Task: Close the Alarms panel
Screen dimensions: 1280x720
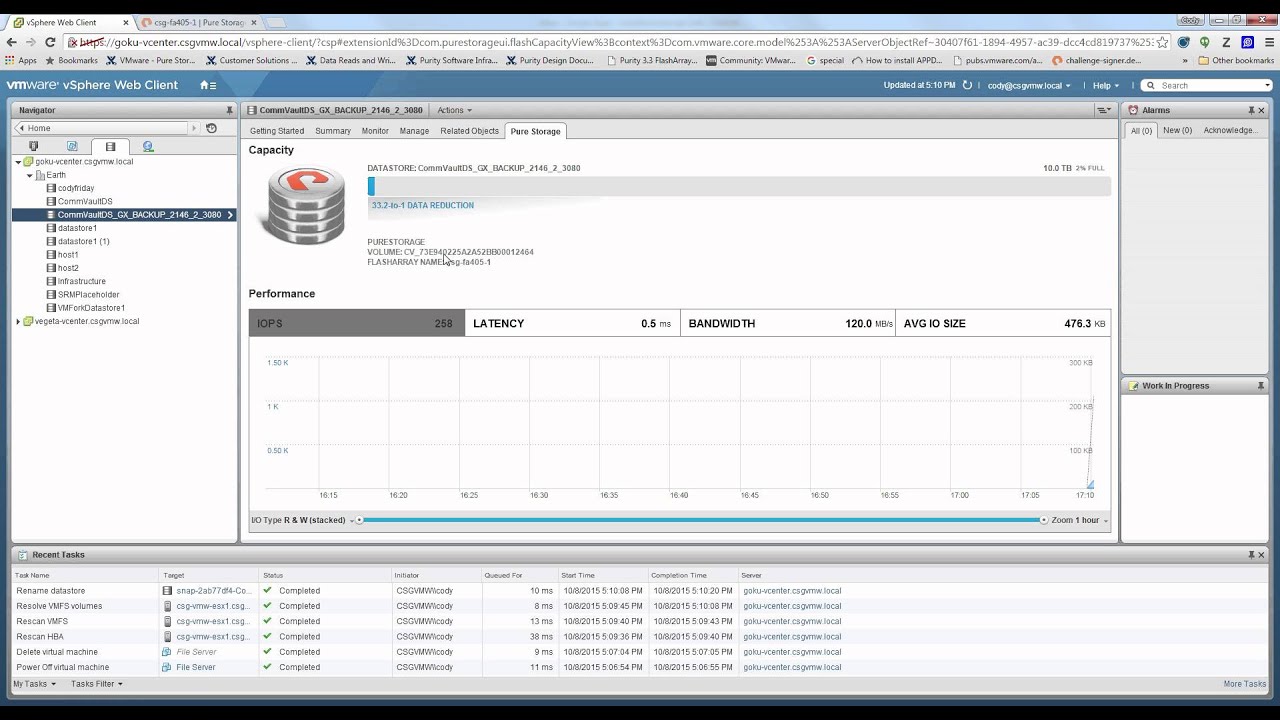Action: point(1261,110)
